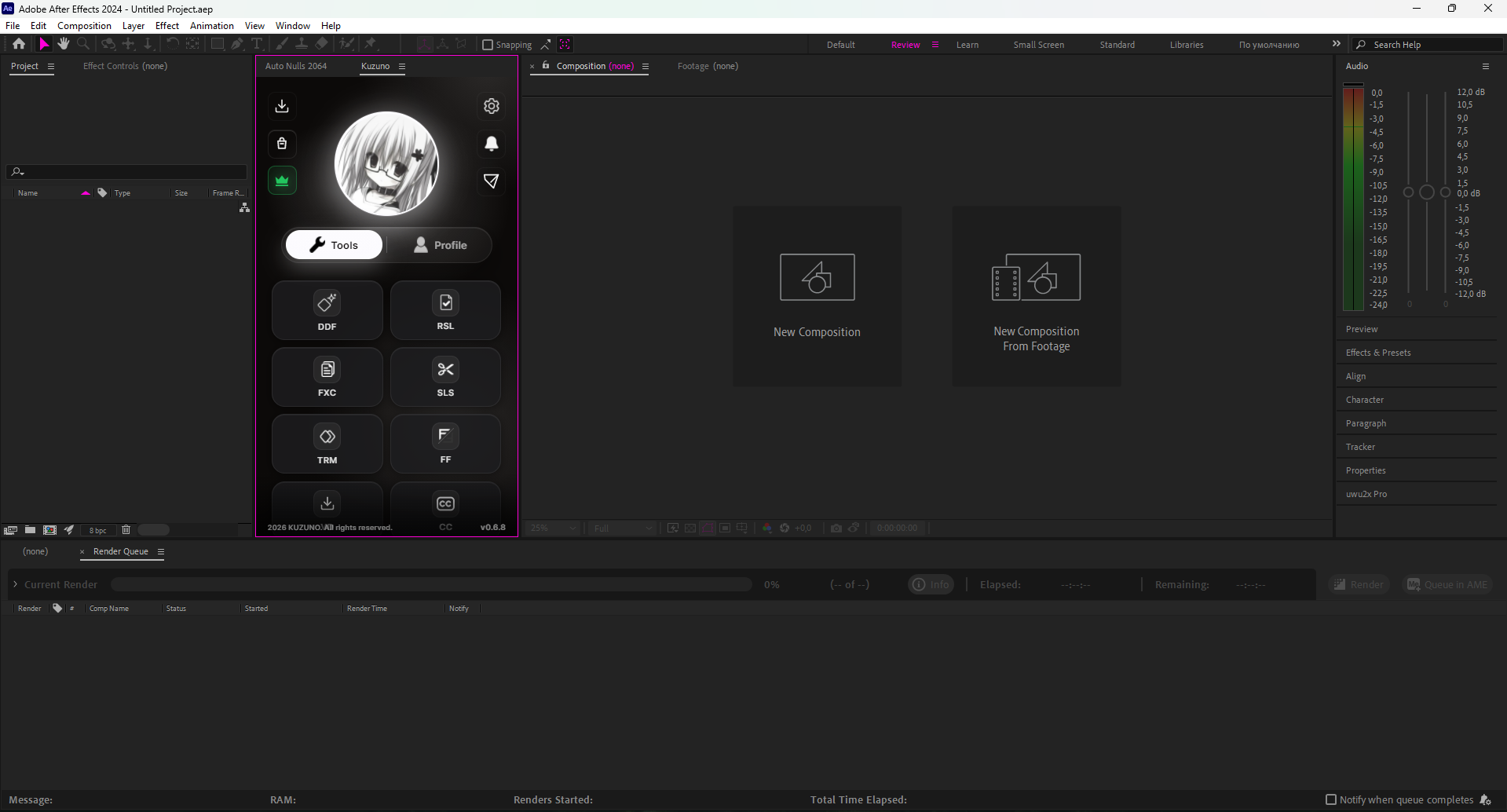Screen dimensions: 1507x812
Task: Open the SLS scissors tool
Action: [445, 378]
